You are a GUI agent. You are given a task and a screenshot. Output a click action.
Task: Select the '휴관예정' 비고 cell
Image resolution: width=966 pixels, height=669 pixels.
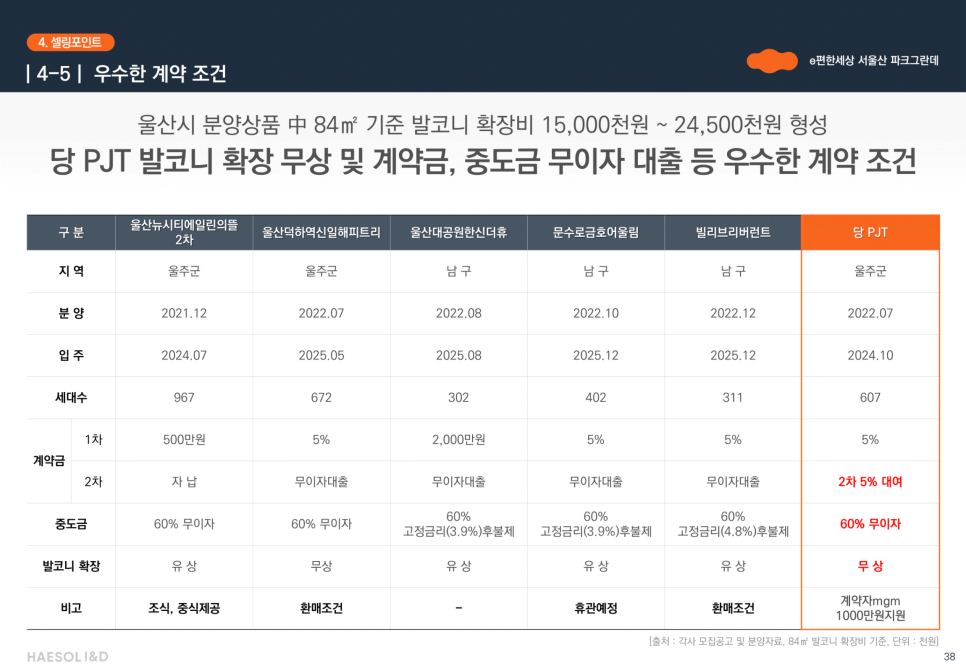click(x=596, y=609)
